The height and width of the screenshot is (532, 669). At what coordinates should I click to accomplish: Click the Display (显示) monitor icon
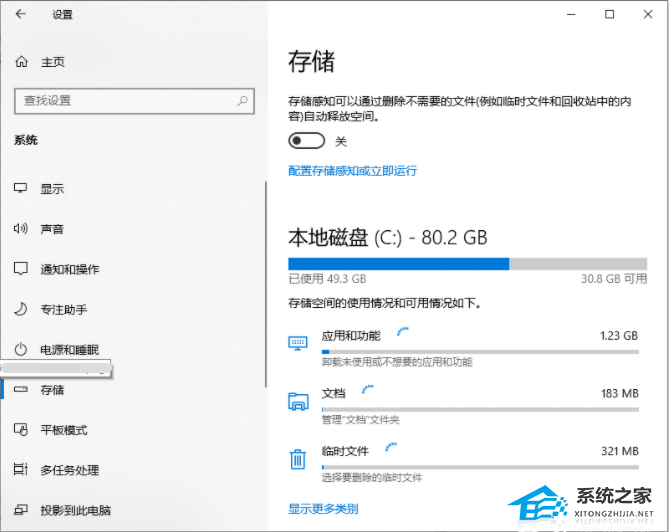pyautogui.click(x=21, y=189)
